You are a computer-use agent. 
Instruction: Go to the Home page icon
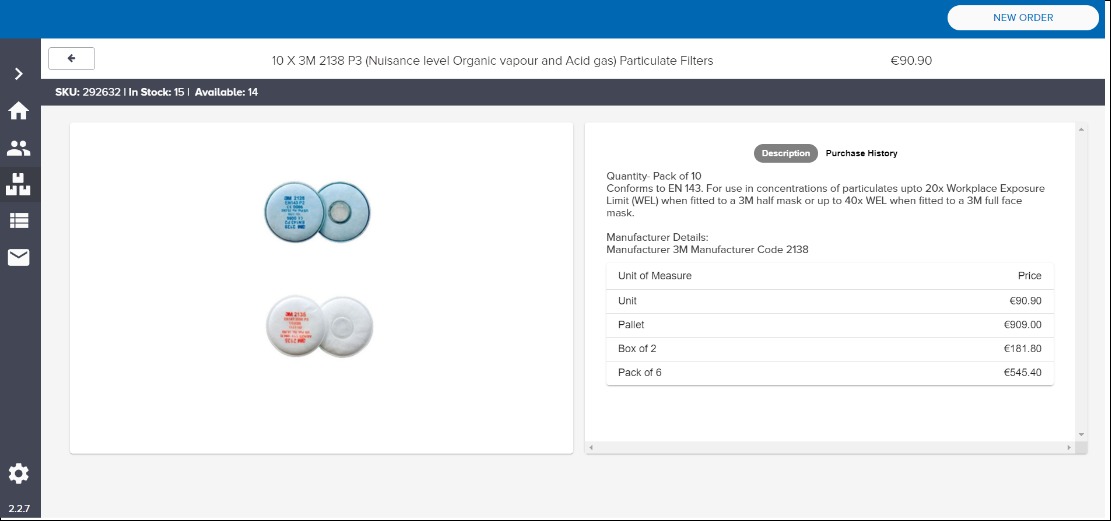click(19, 111)
